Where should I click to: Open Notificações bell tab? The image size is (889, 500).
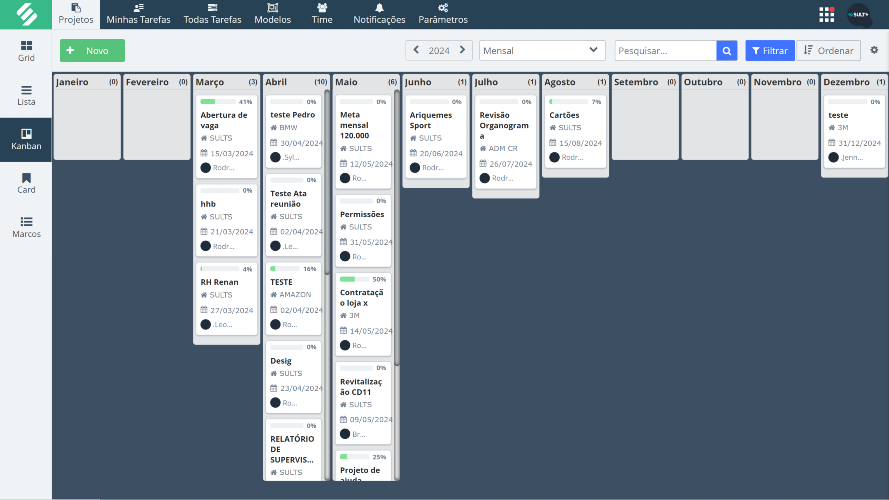pyautogui.click(x=379, y=14)
